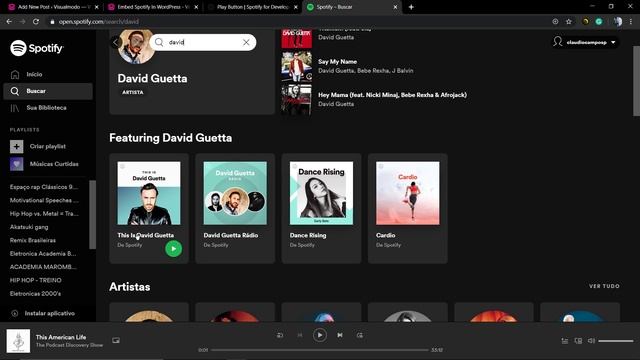The height and width of the screenshot is (360, 640).
Task: Open the Cardio playlist card
Action: click(408, 209)
